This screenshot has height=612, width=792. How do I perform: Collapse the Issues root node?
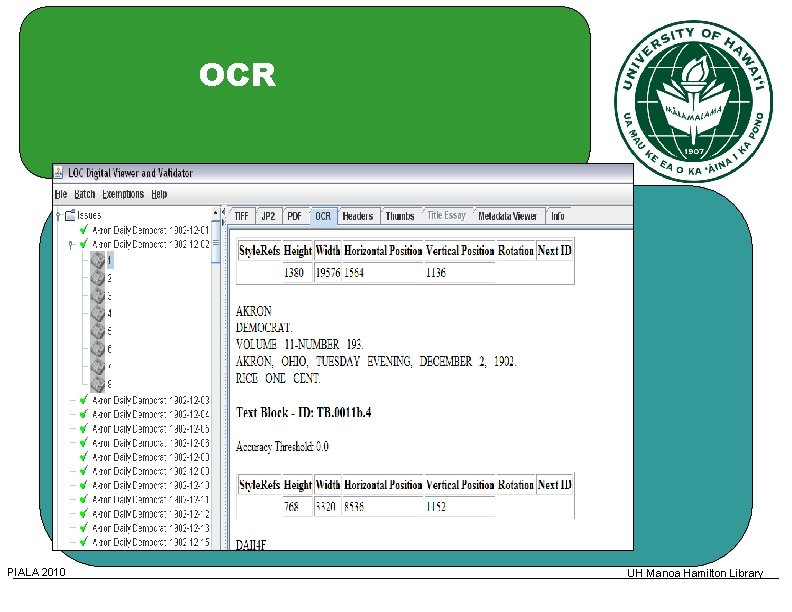58,216
